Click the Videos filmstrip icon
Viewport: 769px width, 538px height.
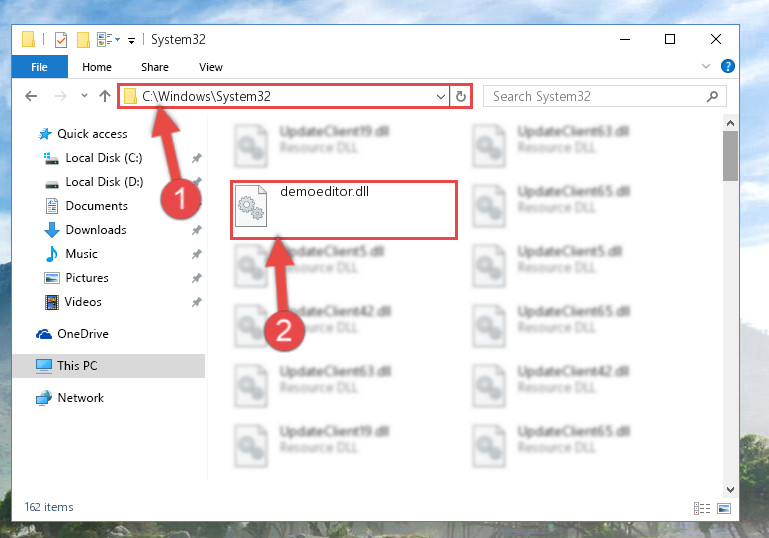pos(51,302)
